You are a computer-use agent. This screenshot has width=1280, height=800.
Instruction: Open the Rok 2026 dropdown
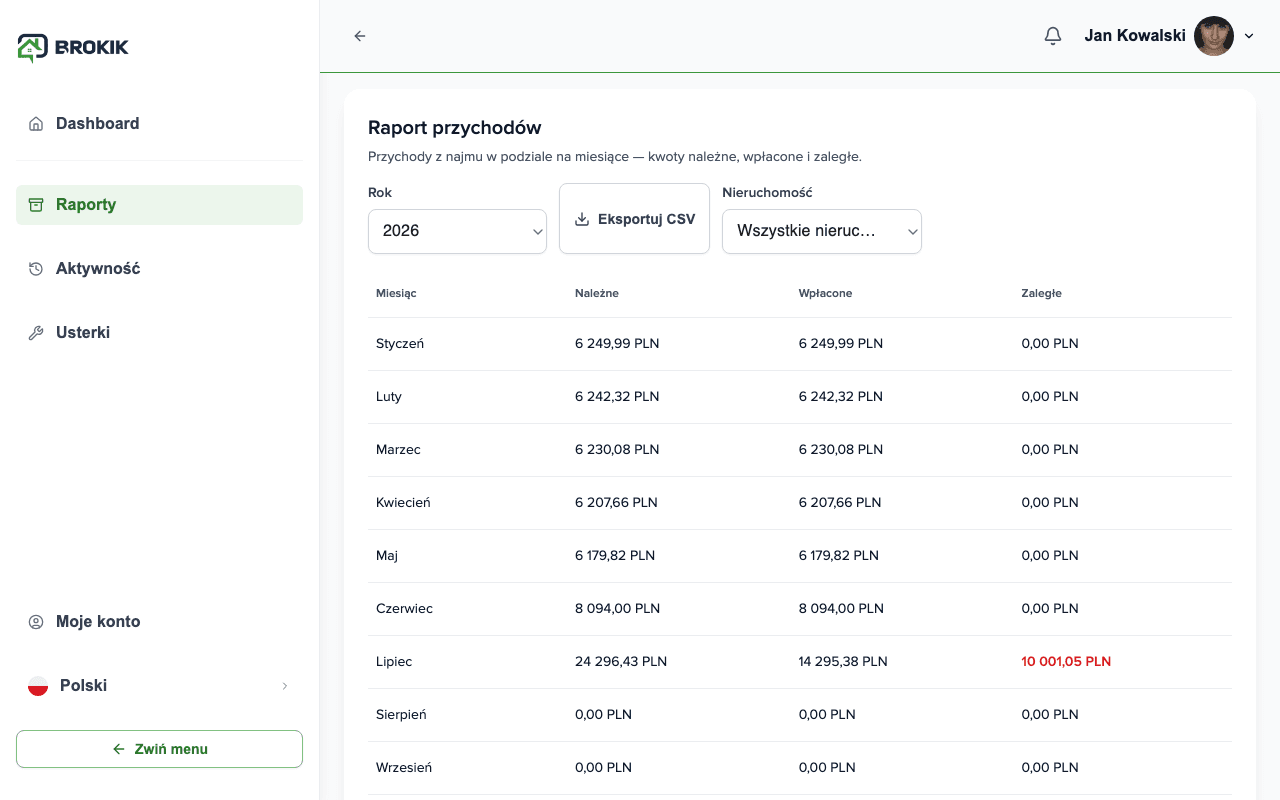[x=457, y=231]
